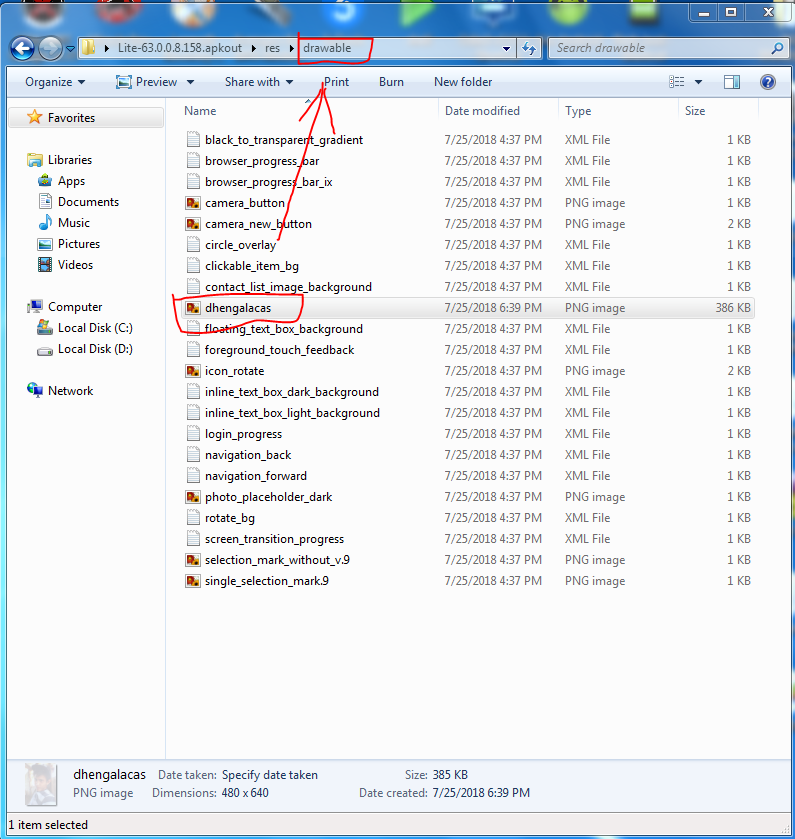The height and width of the screenshot is (839, 795).
Task: Select dhengalacas PNG file icon
Action: pos(193,308)
